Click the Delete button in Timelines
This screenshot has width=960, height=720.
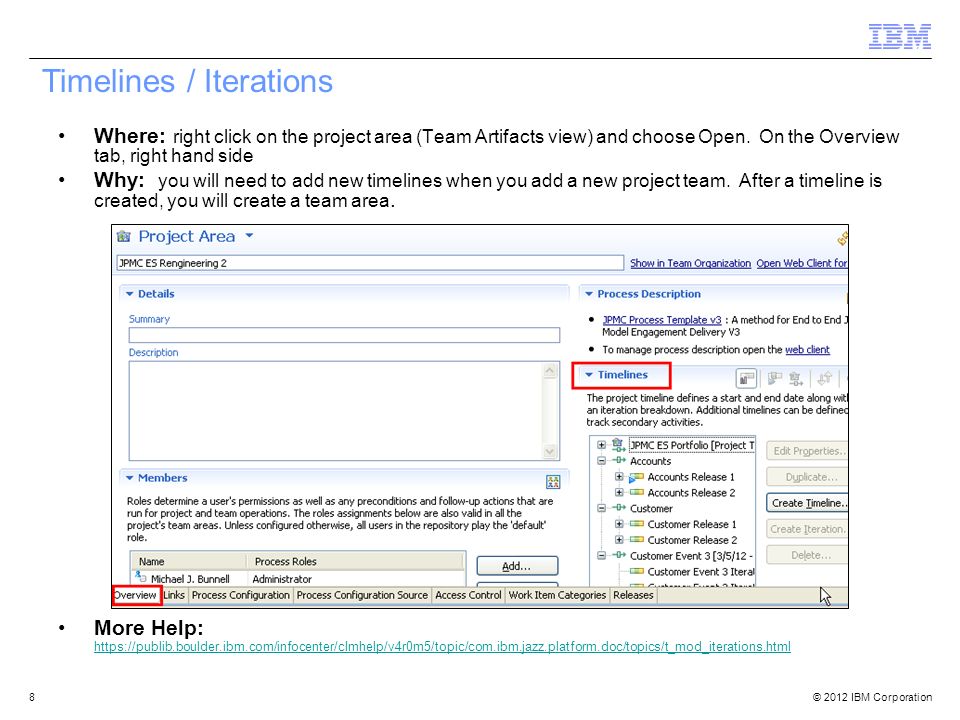click(x=807, y=555)
